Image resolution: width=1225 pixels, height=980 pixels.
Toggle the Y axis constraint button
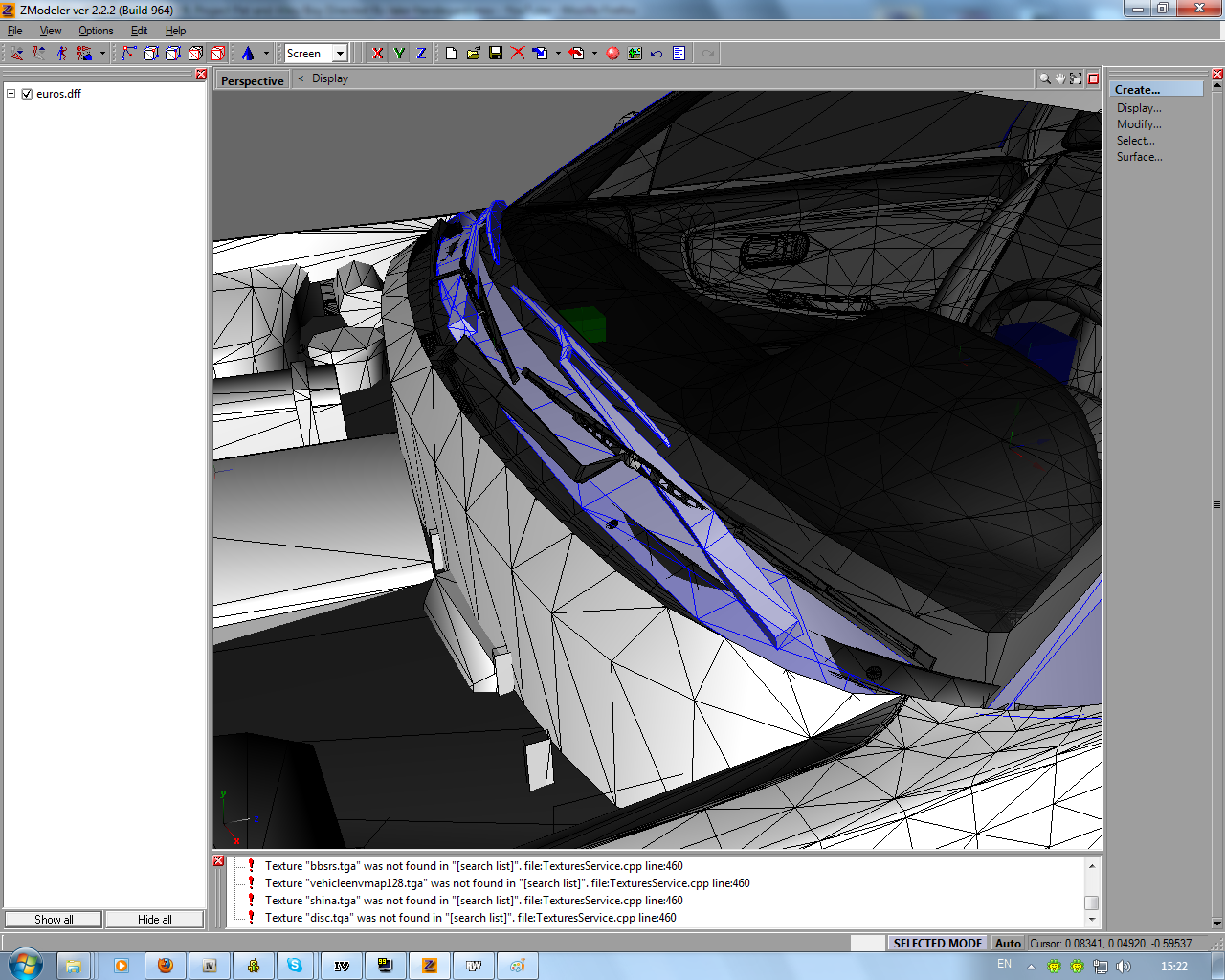399,54
